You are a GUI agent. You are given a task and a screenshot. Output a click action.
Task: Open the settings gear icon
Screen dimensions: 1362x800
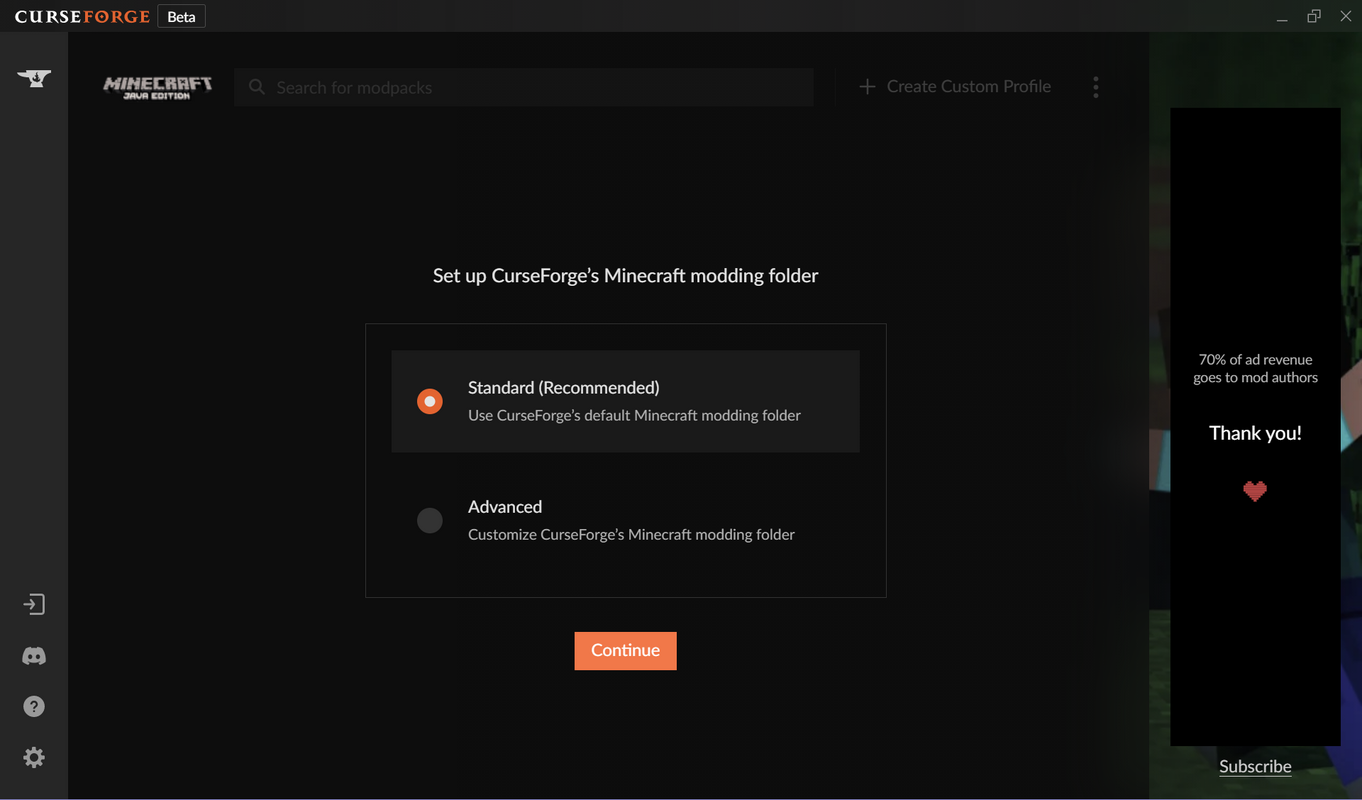click(34, 758)
